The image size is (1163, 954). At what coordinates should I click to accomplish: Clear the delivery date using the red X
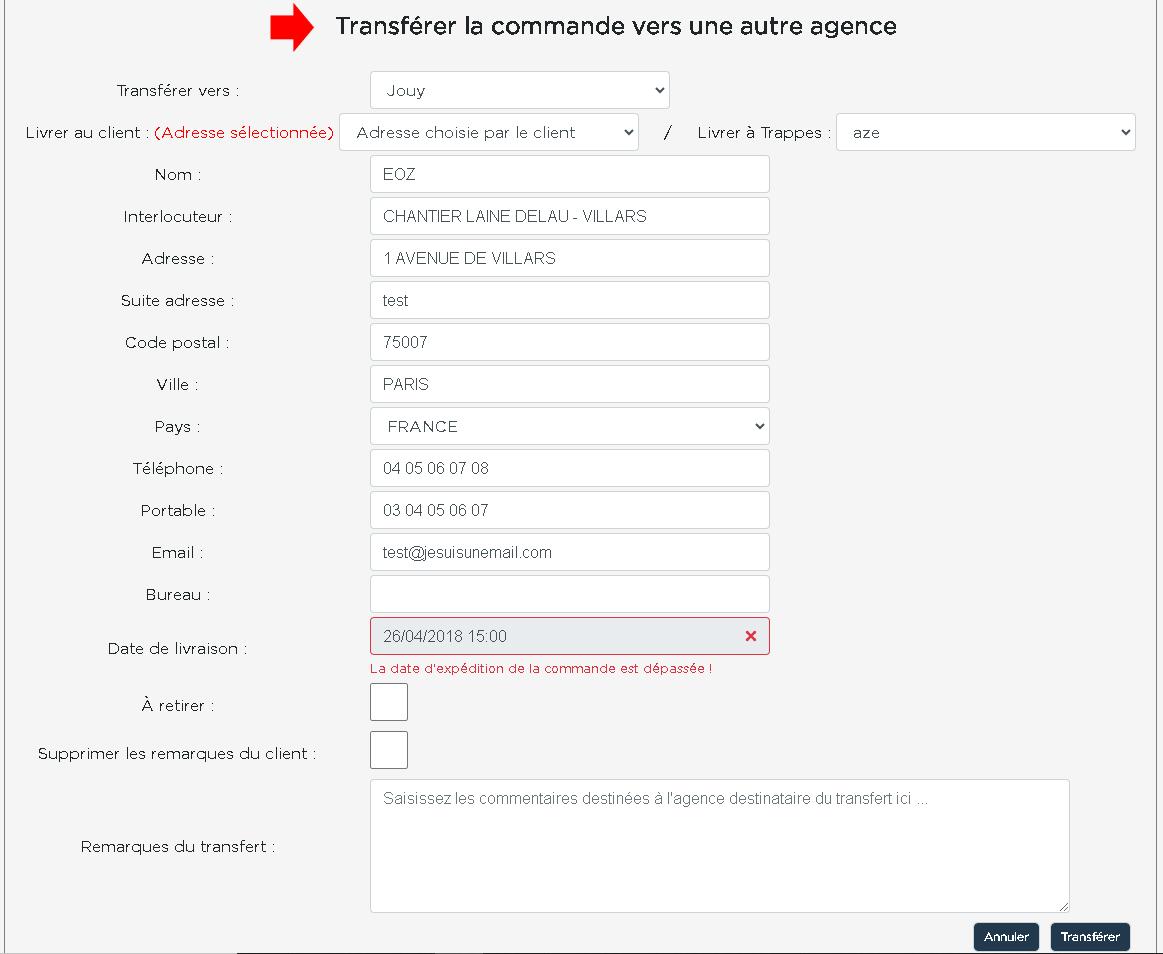(751, 635)
